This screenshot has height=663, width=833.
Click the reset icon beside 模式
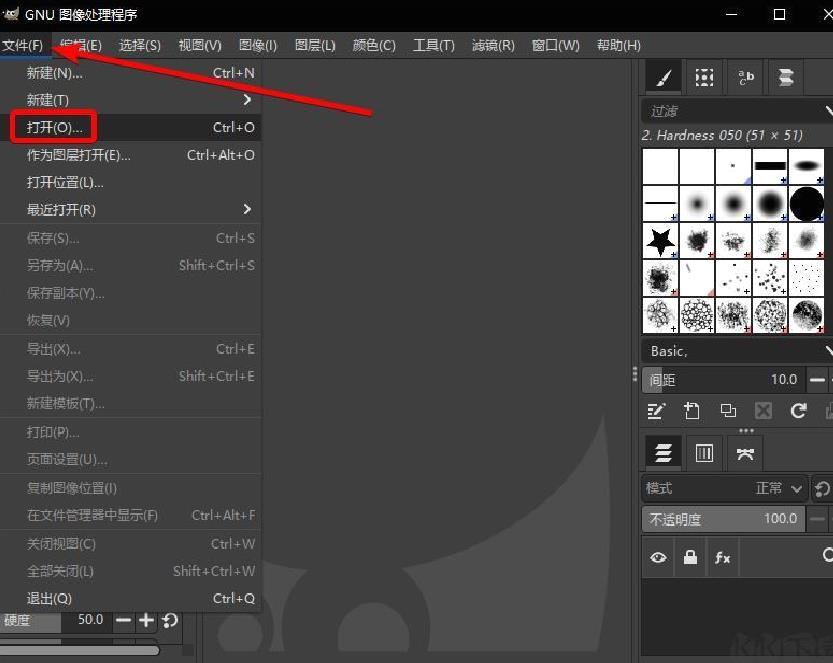pyautogui.click(x=822, y=488)
